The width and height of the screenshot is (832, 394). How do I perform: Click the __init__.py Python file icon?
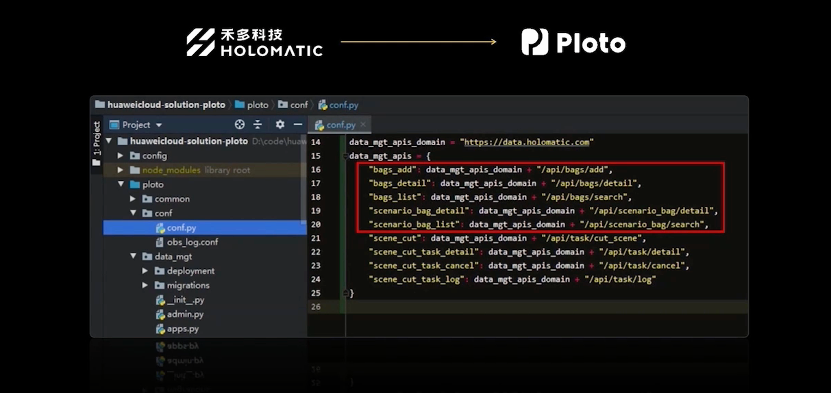click(x=160, y=300)
